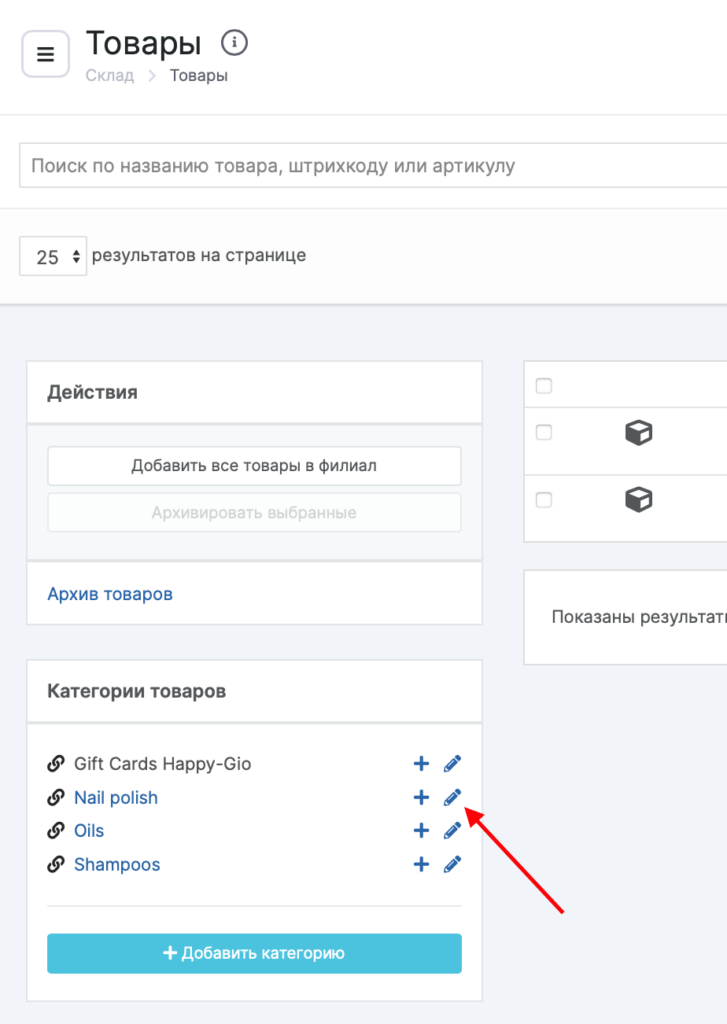Add subcategory under Oils

tap(421, 831)
